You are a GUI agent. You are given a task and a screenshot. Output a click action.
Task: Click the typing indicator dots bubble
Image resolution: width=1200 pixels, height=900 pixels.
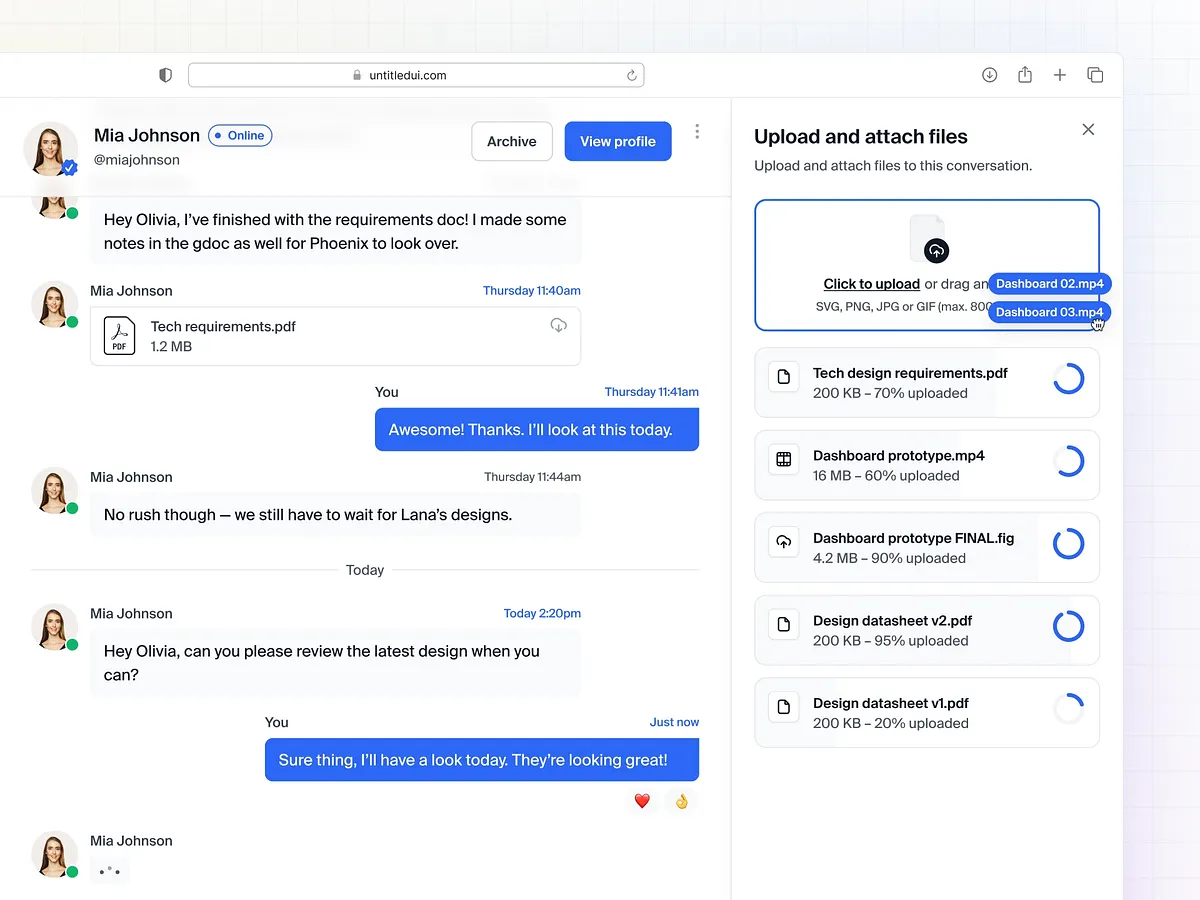110,871
